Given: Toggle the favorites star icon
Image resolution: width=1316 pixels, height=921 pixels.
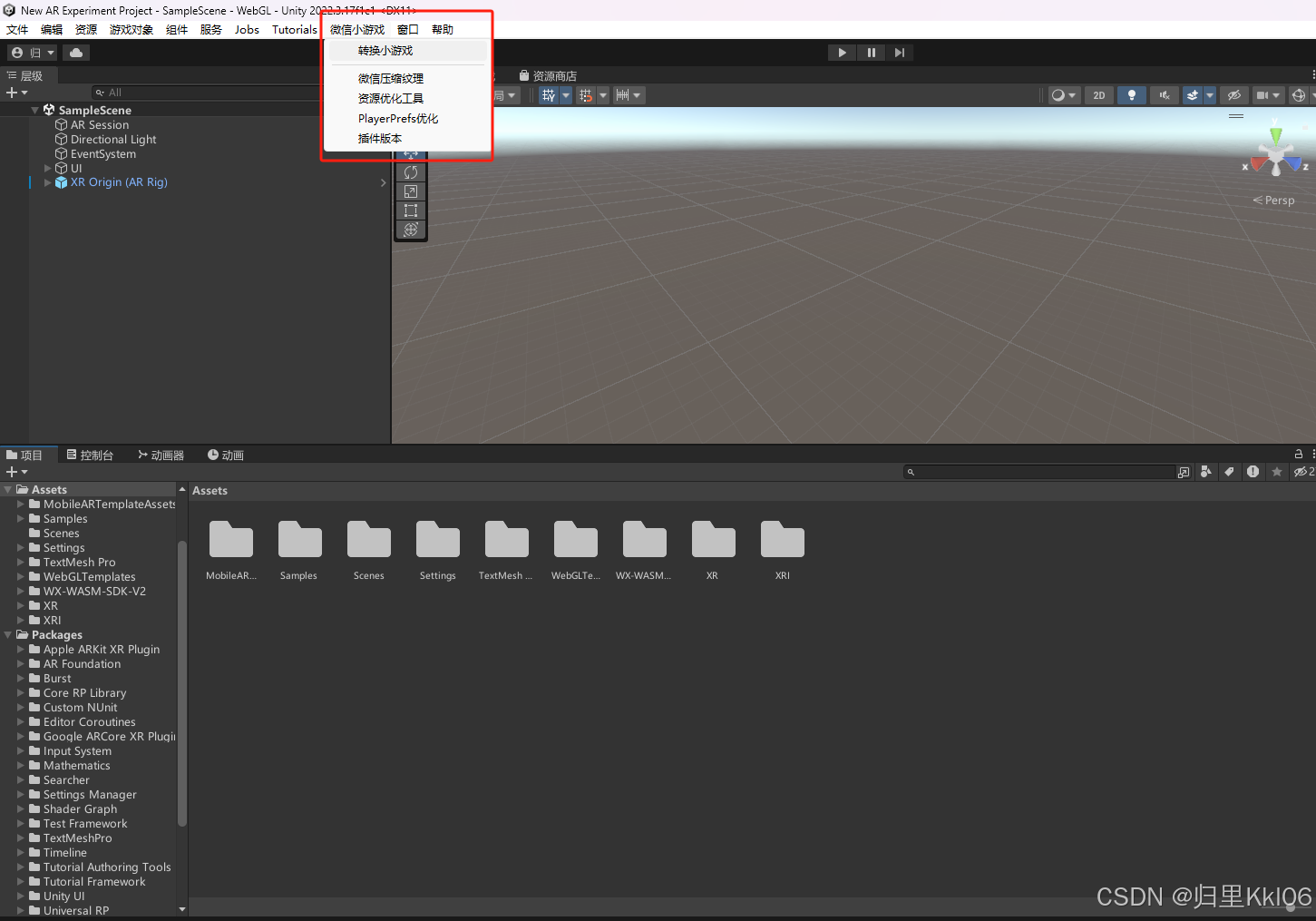Looking at the screenshot, I should pyautogui.click(x=1277, y=472).
